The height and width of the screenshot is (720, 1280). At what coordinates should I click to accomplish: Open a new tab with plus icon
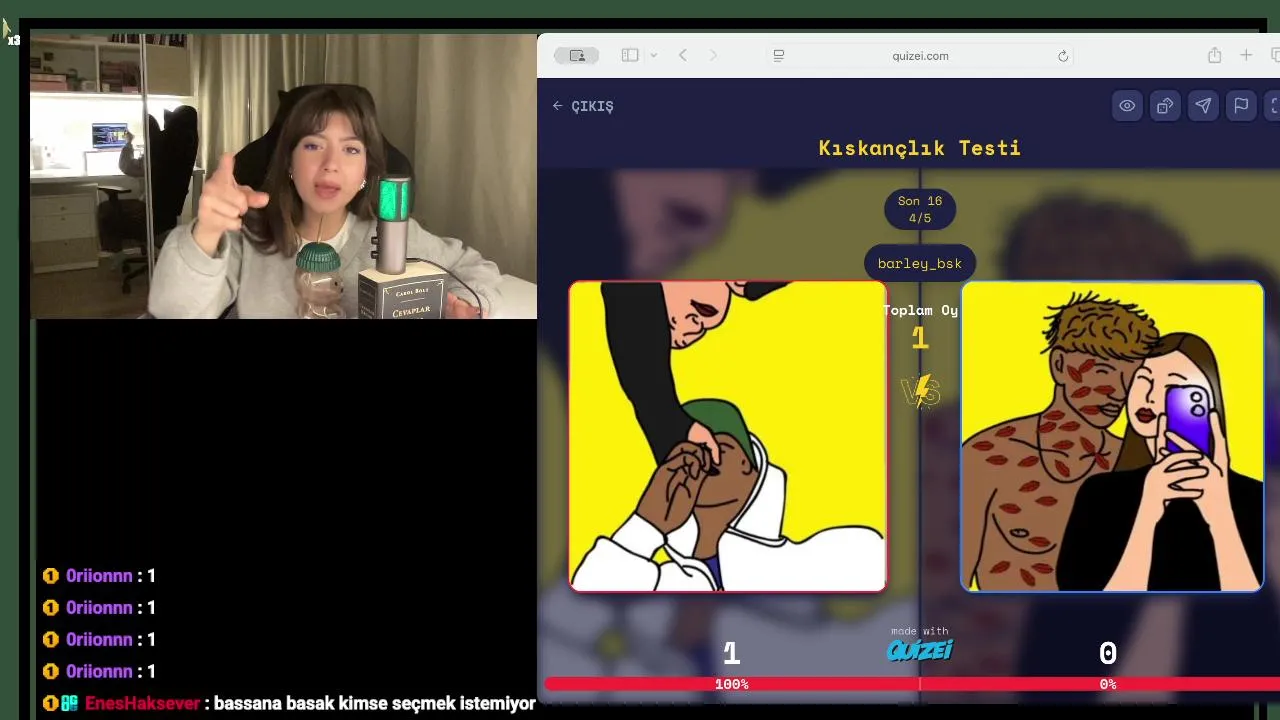[x=1246, y=56]
